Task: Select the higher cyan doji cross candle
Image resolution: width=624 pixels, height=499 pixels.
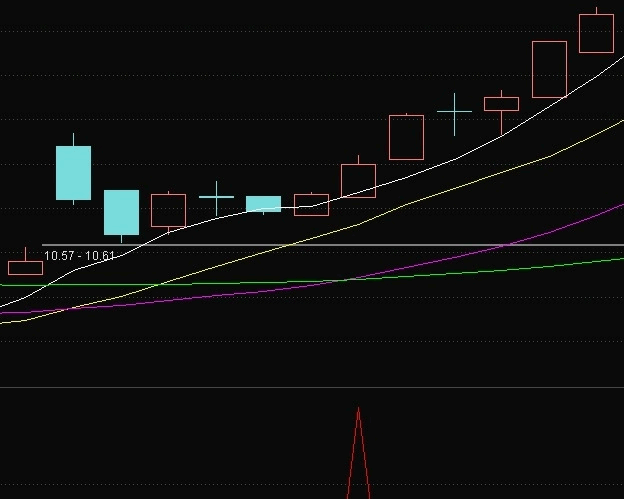Action: pyautogui.click(x=454, y=111)
